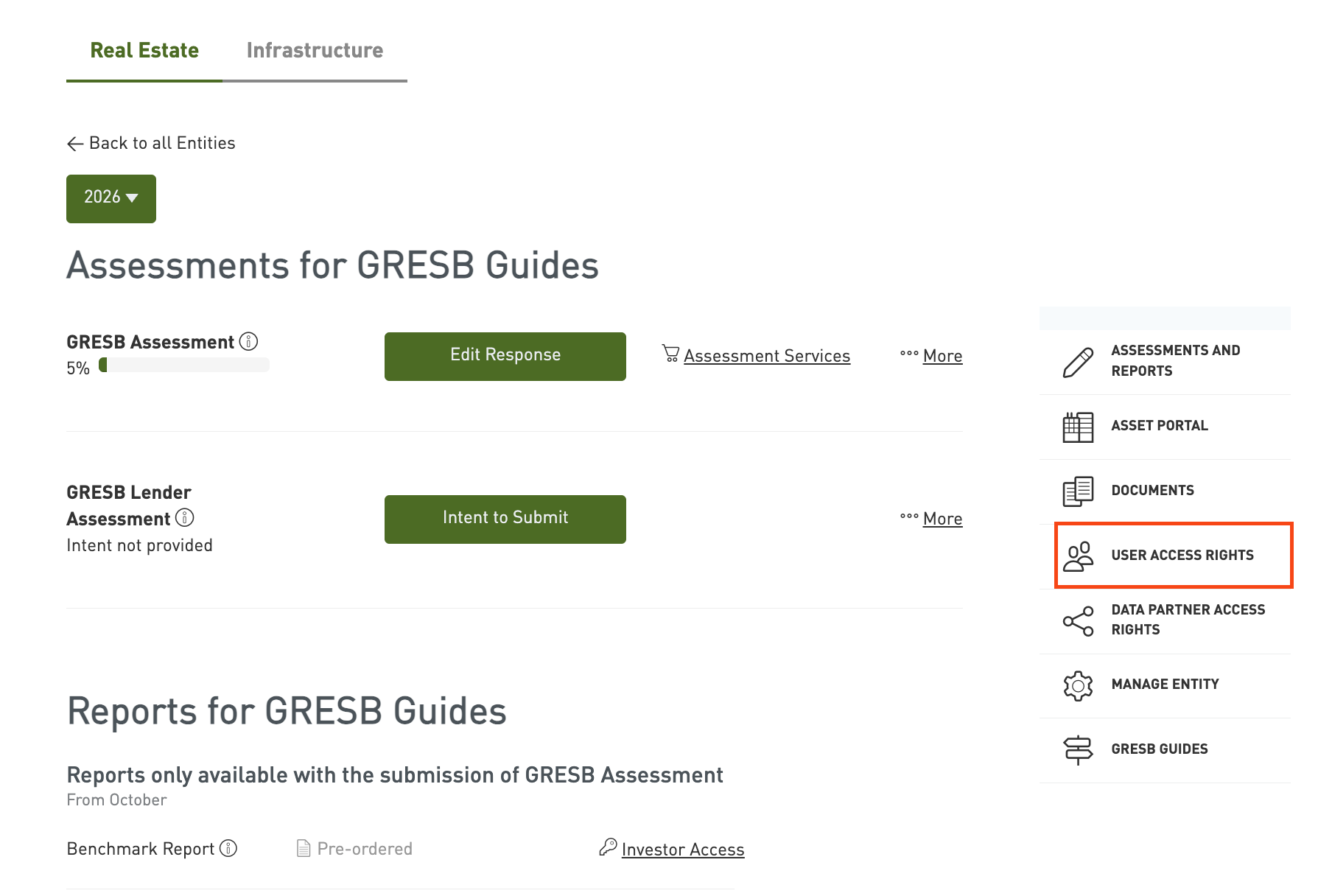Expand More options for Lender Assessment
The height and width of the screenshot is (896, 1332).
[x=932, y=519]
